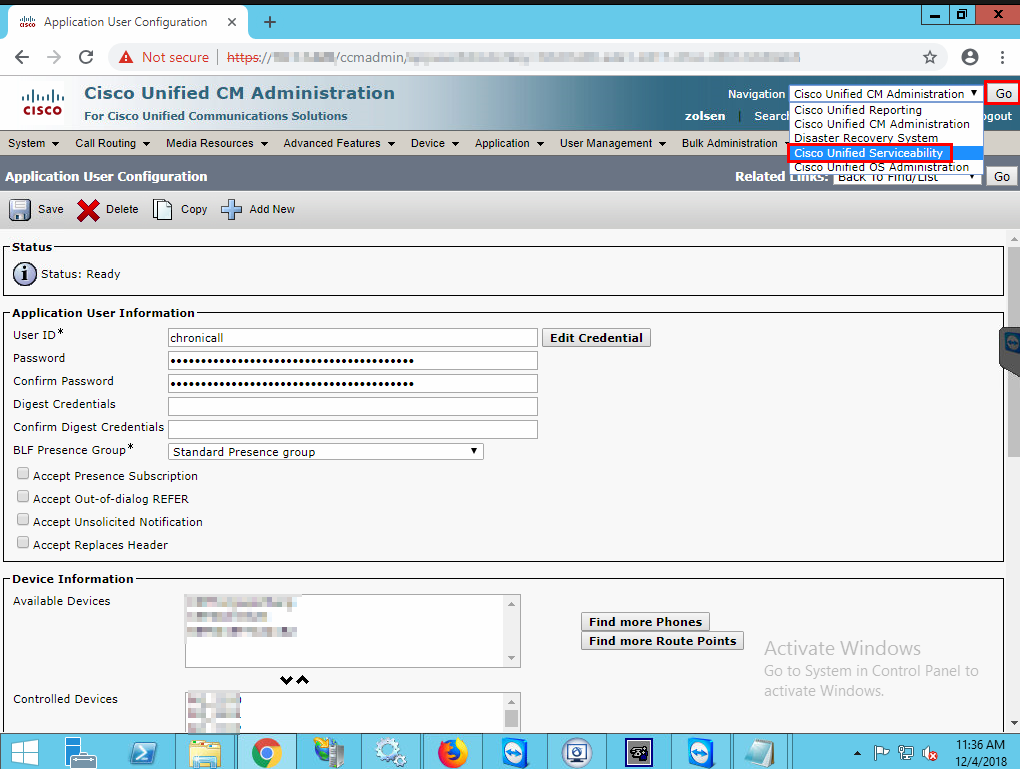1020x769 pixels.
Task: Move selected device up with up arrow
Action: coord(302,680)
